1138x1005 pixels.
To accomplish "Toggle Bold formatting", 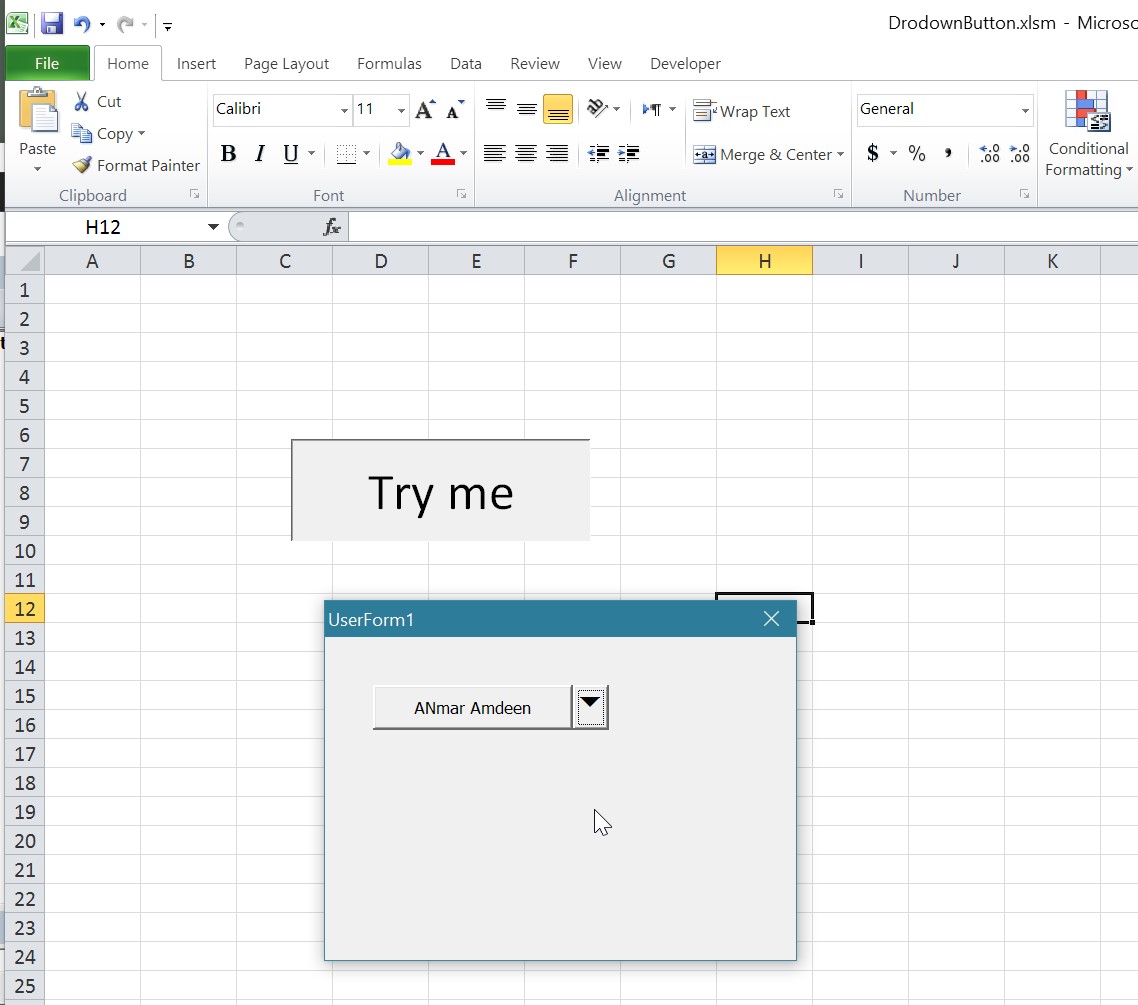I will (x=228, y=154).
